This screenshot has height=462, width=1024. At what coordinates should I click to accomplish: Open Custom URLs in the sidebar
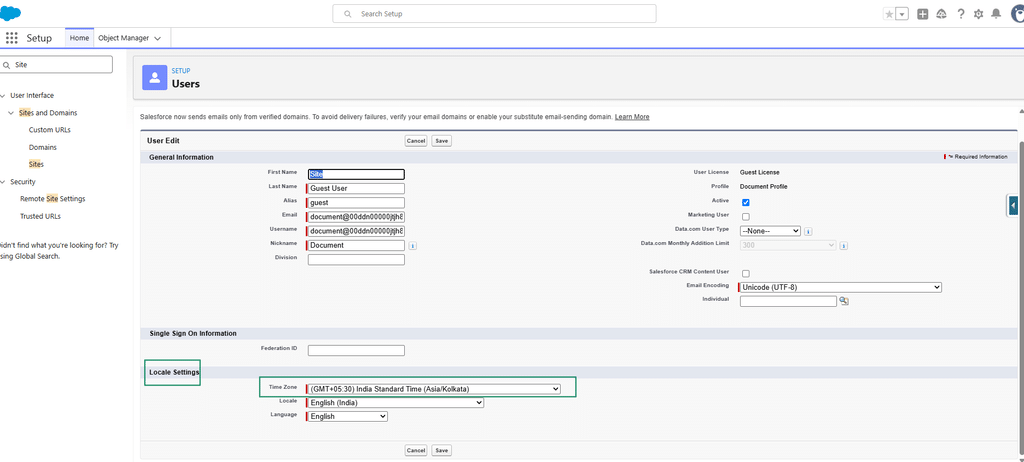50,130
